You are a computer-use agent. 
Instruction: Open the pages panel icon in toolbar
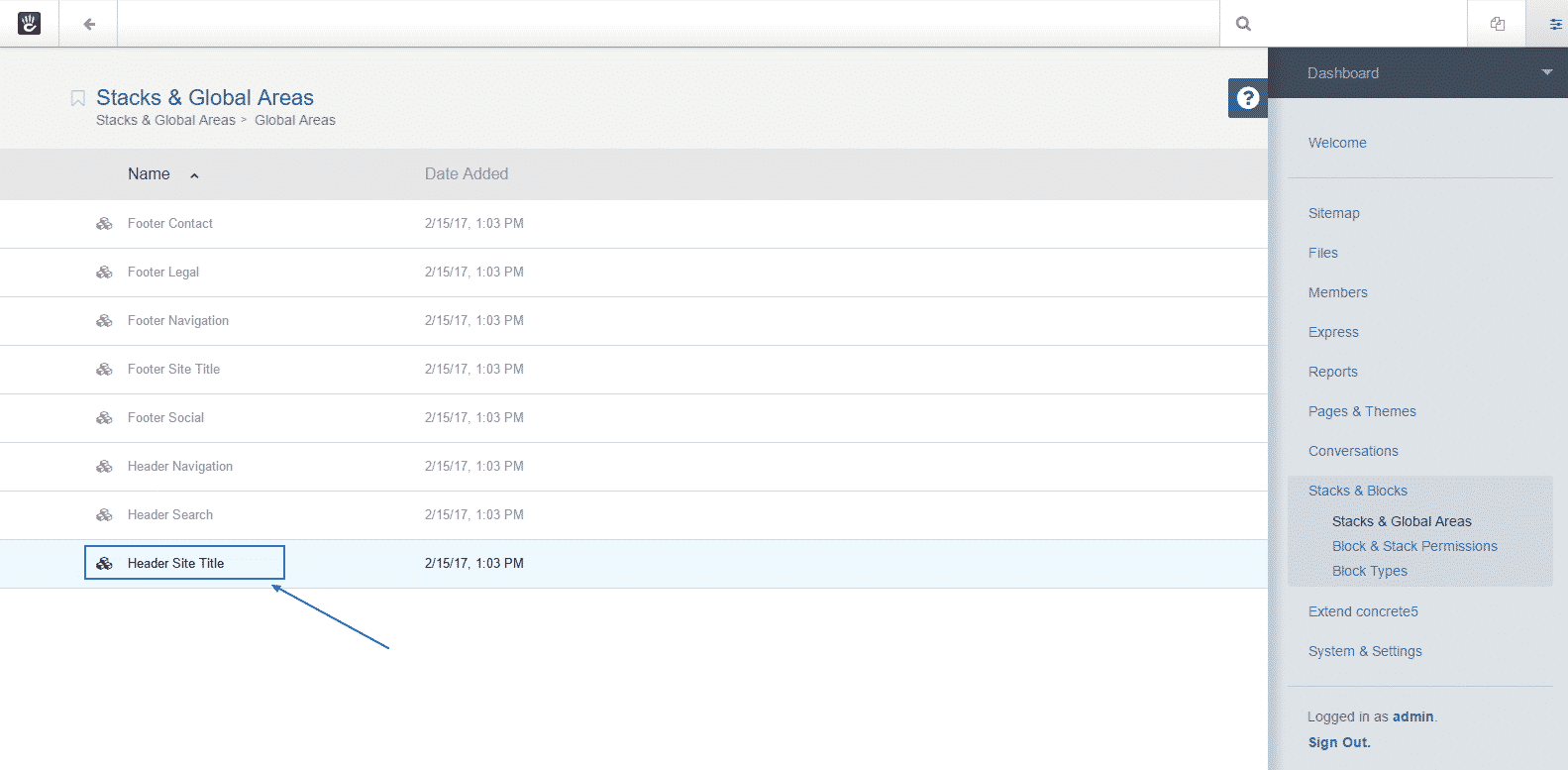[x=1498, y=24]
